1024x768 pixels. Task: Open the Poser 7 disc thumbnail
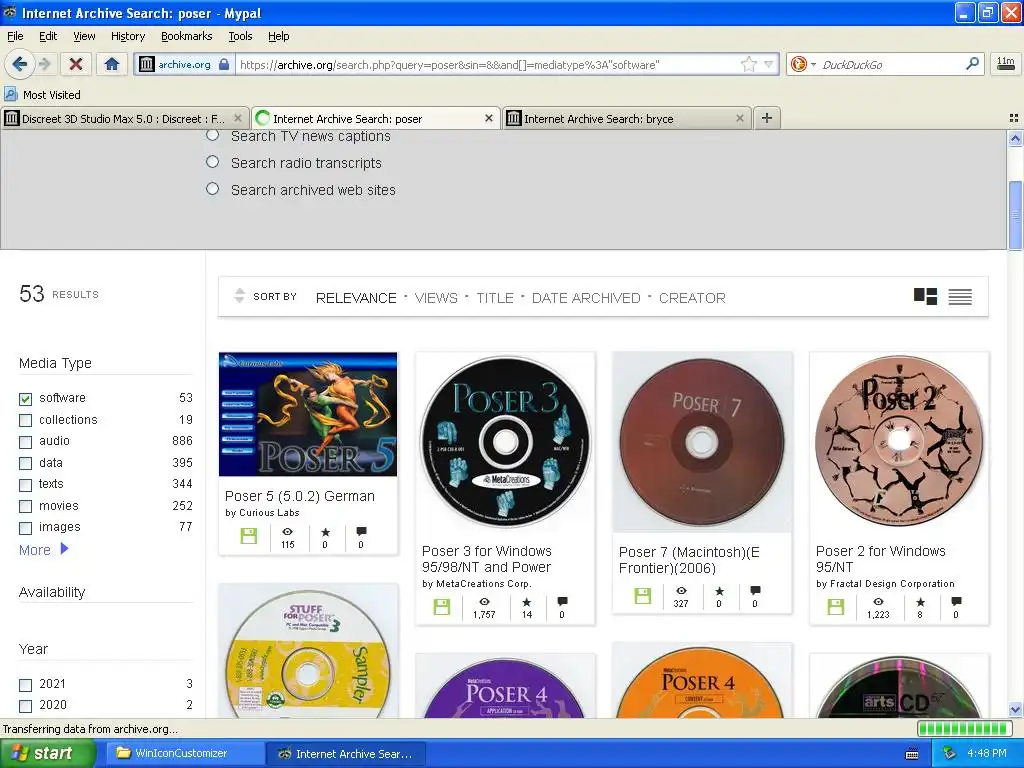702,442
